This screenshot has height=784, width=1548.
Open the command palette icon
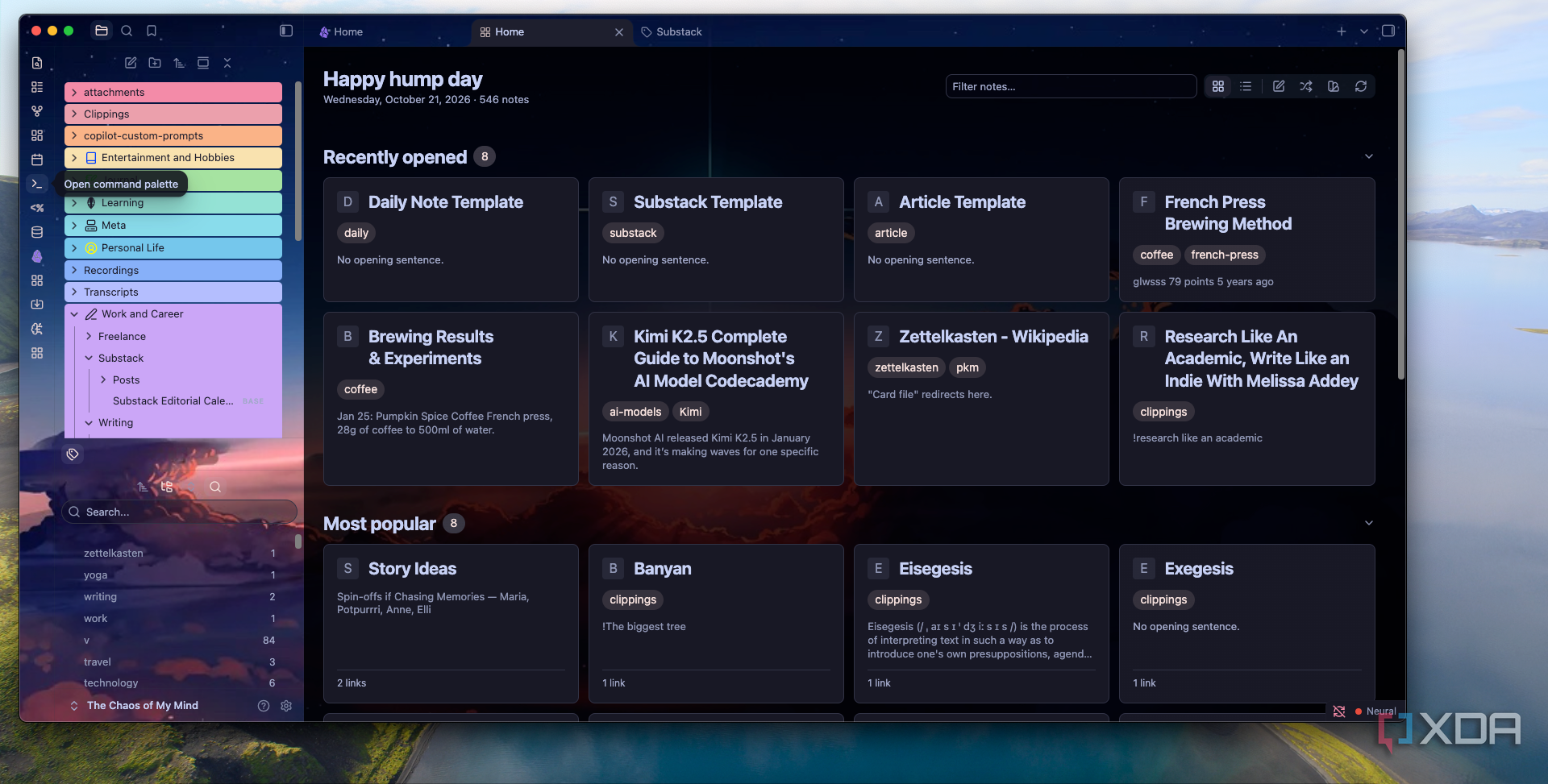coord(37,184)
